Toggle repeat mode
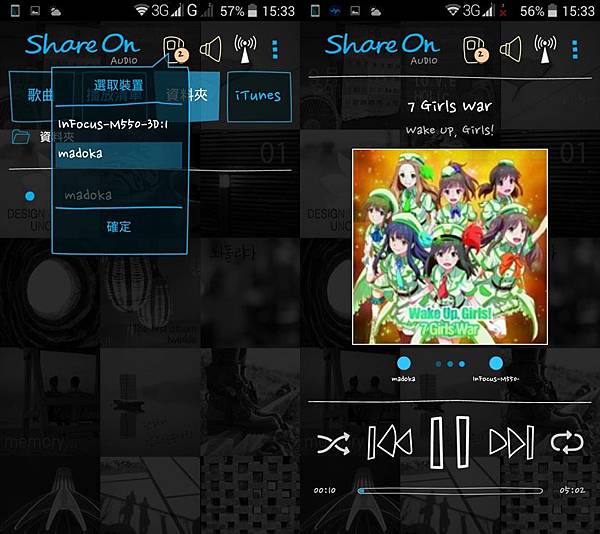Viewport: 600px width, 534px height. (x=567, y=442)
